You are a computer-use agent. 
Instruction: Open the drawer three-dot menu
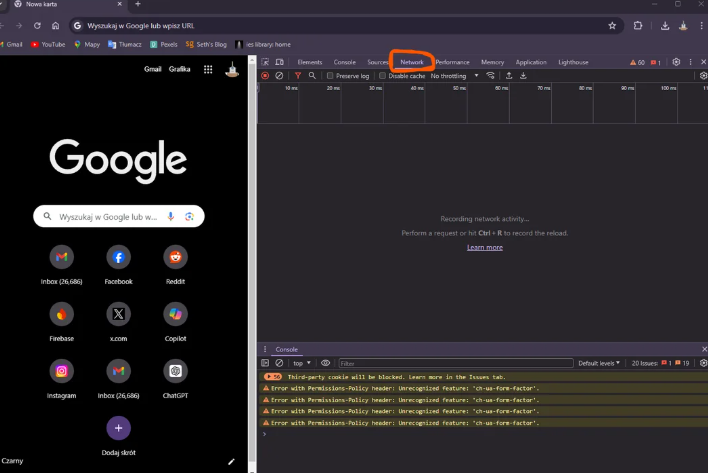tap(265, 349)
